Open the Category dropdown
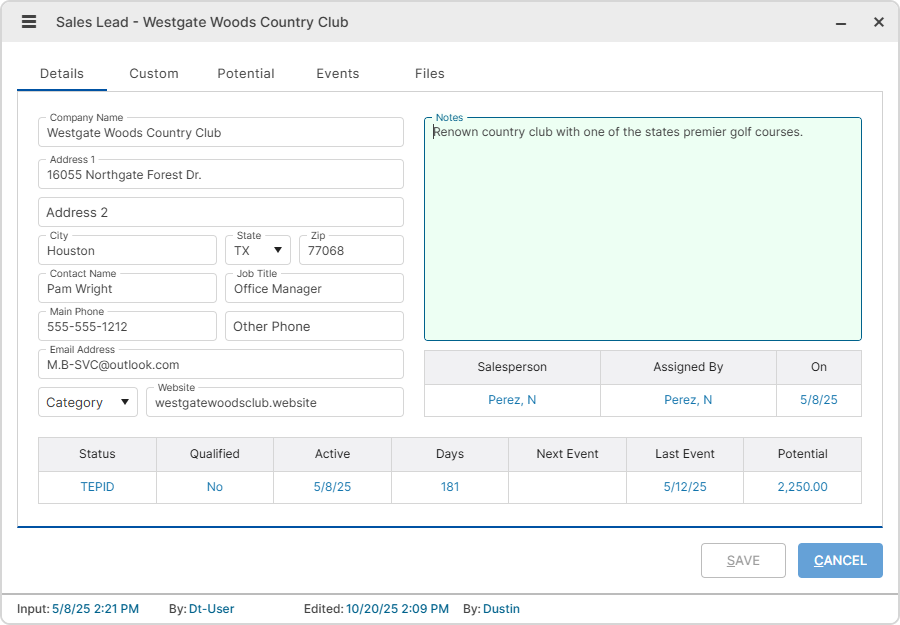 click(x=88, y=402)
